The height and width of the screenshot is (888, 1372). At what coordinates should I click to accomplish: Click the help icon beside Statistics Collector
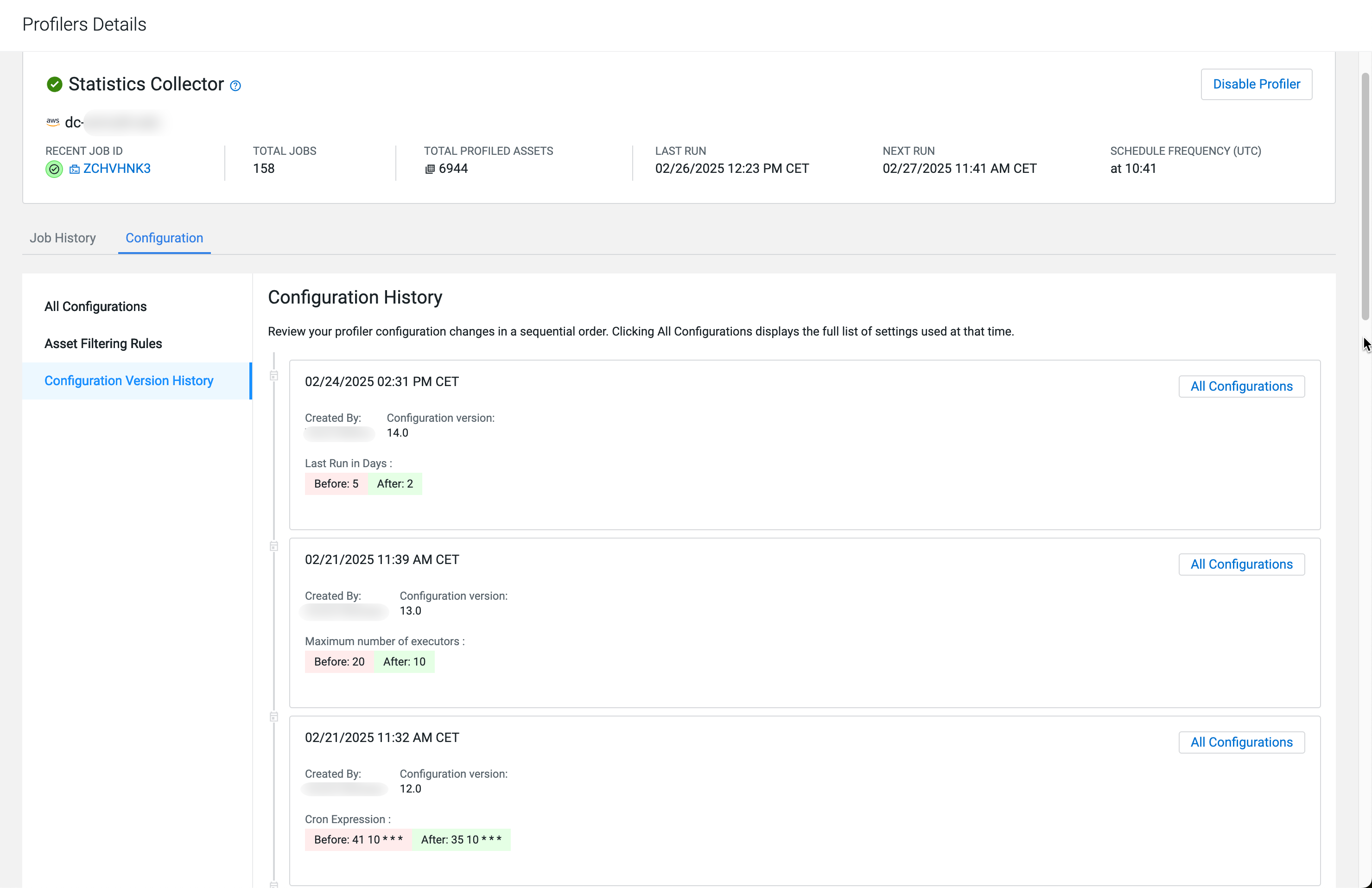point(235,86)
